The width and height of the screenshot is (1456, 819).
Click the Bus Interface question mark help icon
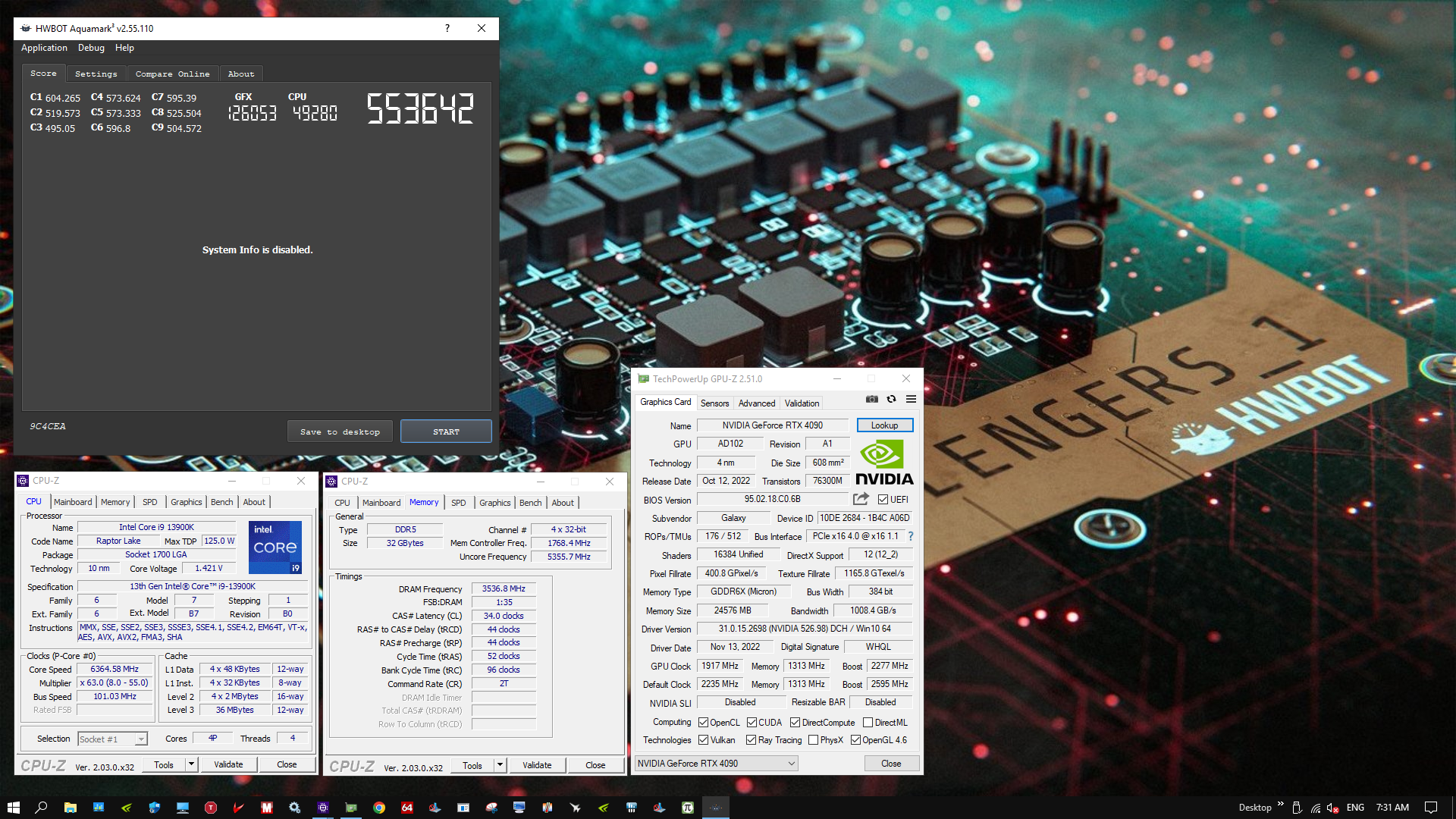coord(911,536)
